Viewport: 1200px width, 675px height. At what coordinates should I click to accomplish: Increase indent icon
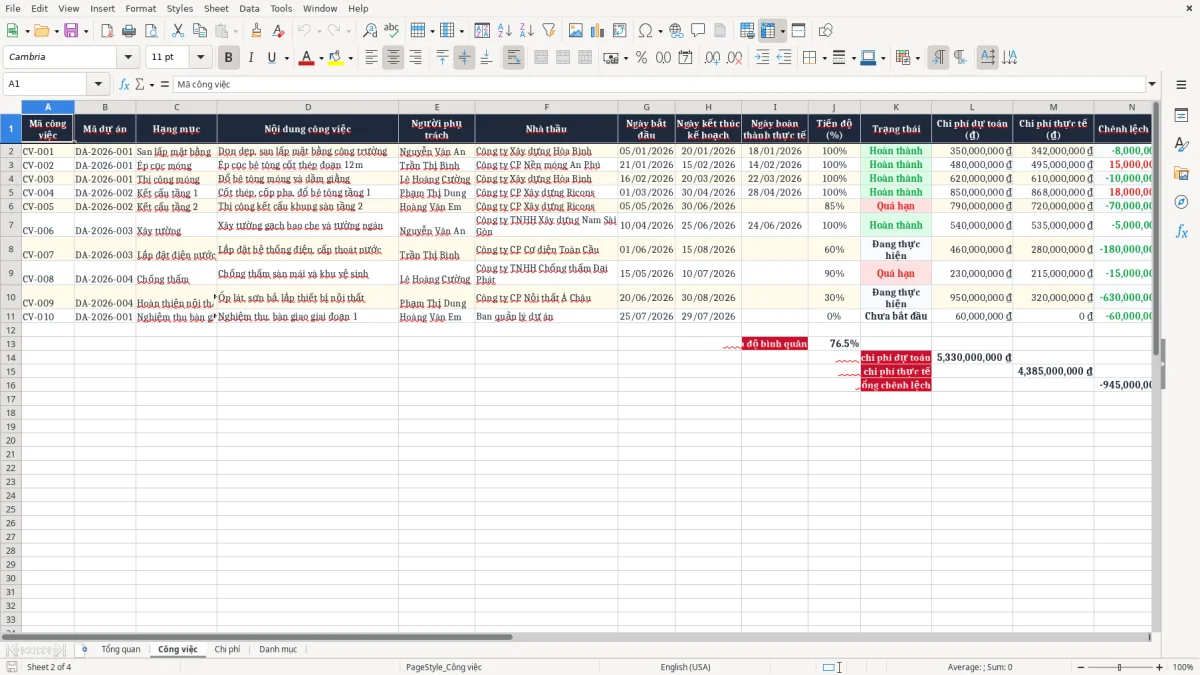pos(762,58)
